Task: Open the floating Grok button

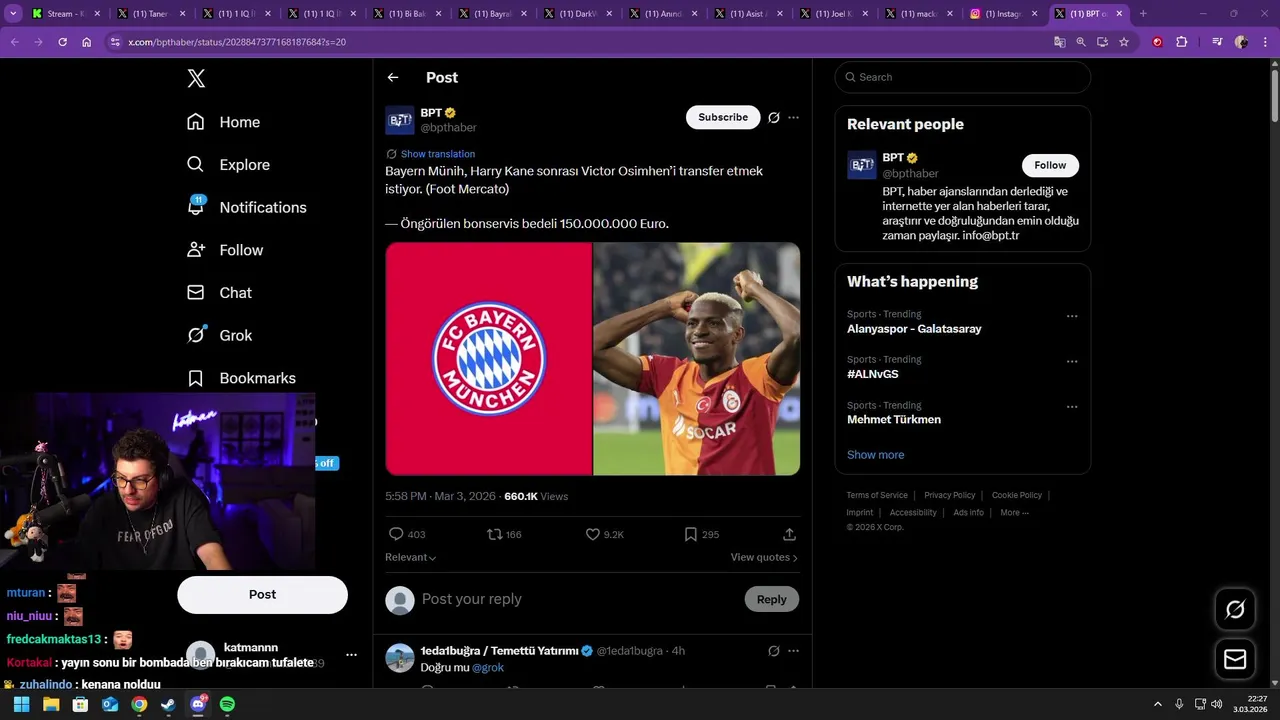Action: (1235, 609)
